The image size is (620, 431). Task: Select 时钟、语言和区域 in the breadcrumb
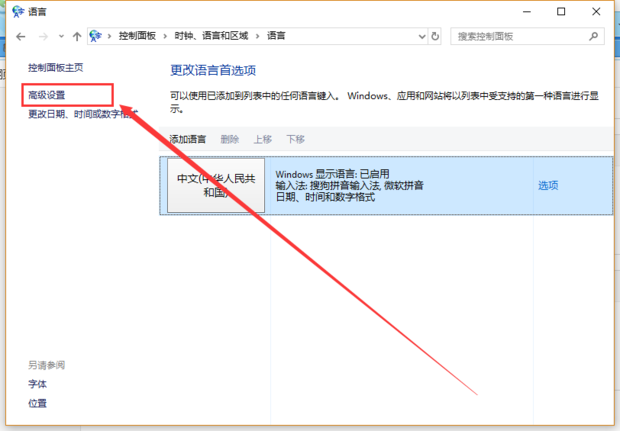211,36
